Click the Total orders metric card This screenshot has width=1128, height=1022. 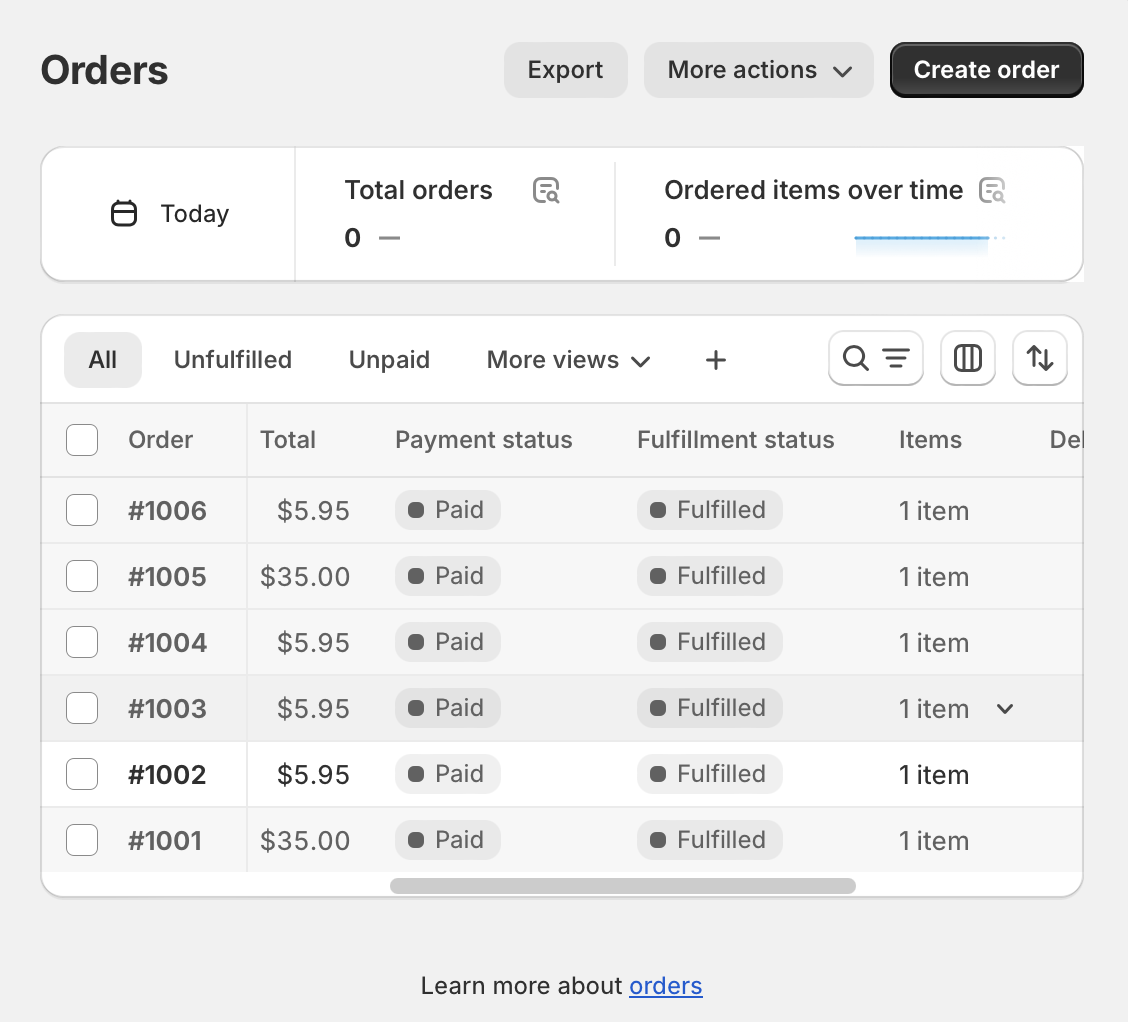click(455, 214)
